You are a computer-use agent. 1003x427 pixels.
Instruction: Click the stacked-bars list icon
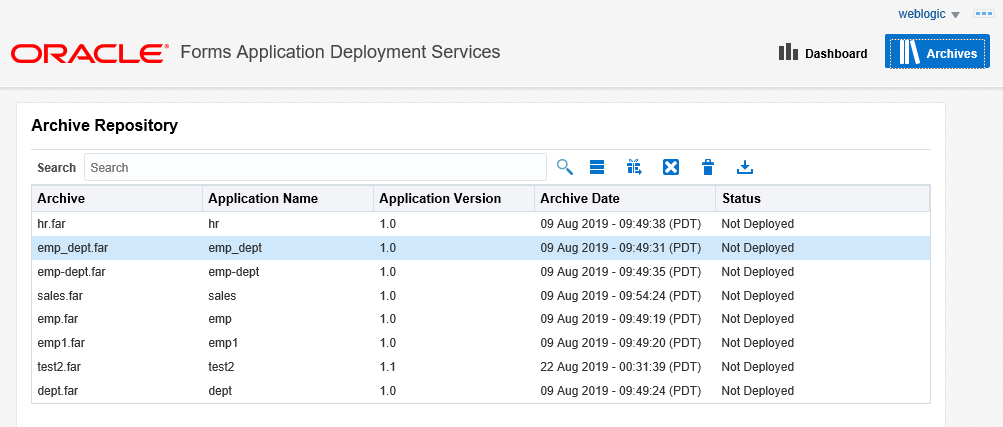click(597, 167)
